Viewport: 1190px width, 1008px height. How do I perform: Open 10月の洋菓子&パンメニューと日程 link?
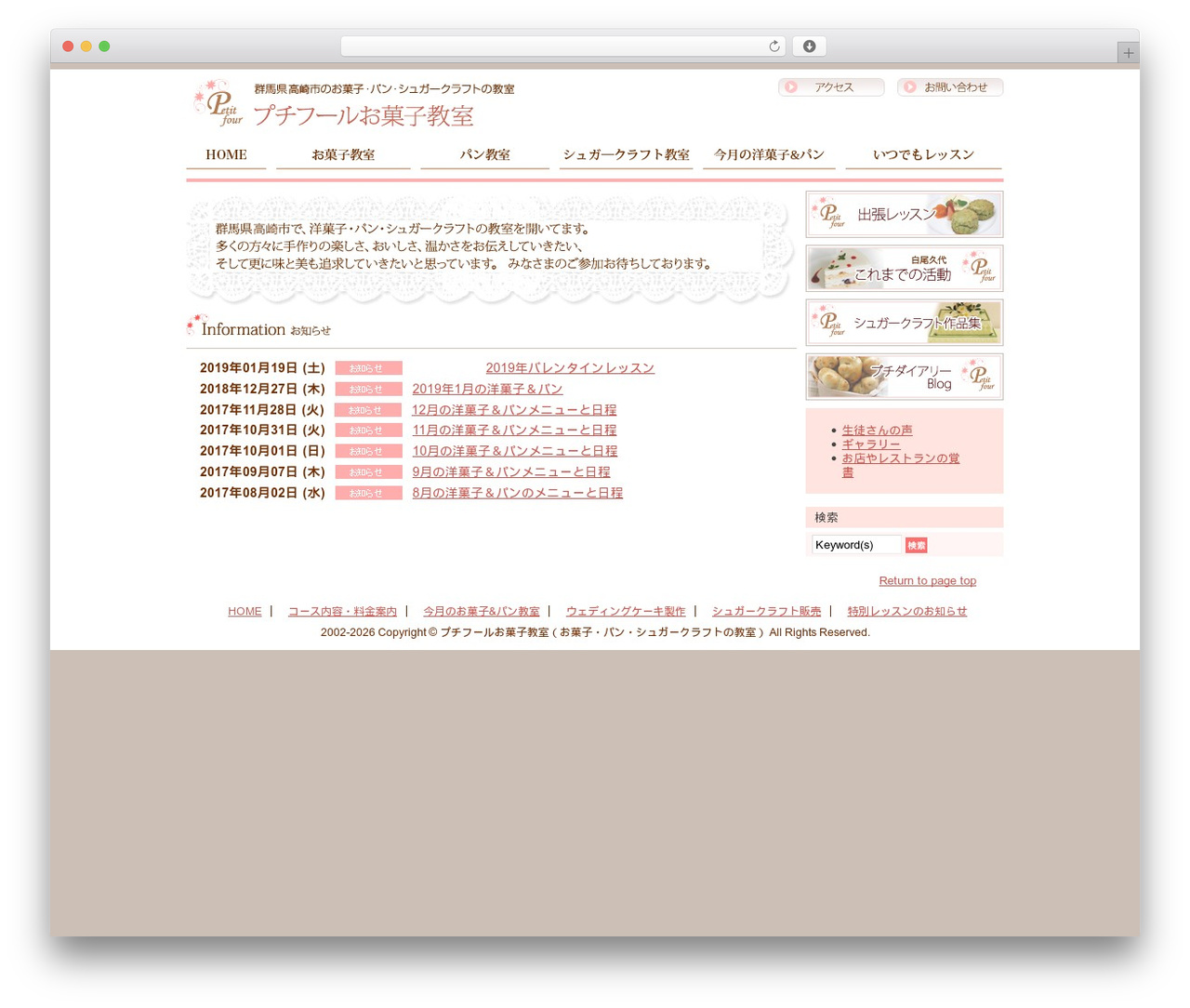point(514,451)
